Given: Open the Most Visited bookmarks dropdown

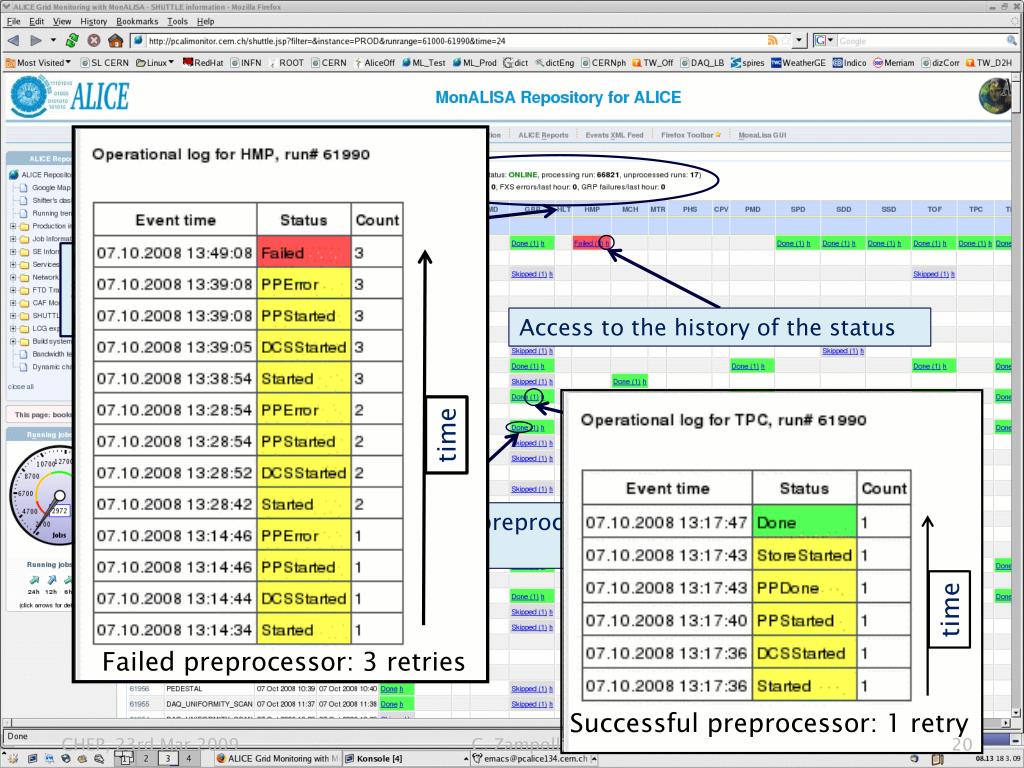Looking at the screenshot, I should point(34,62).
